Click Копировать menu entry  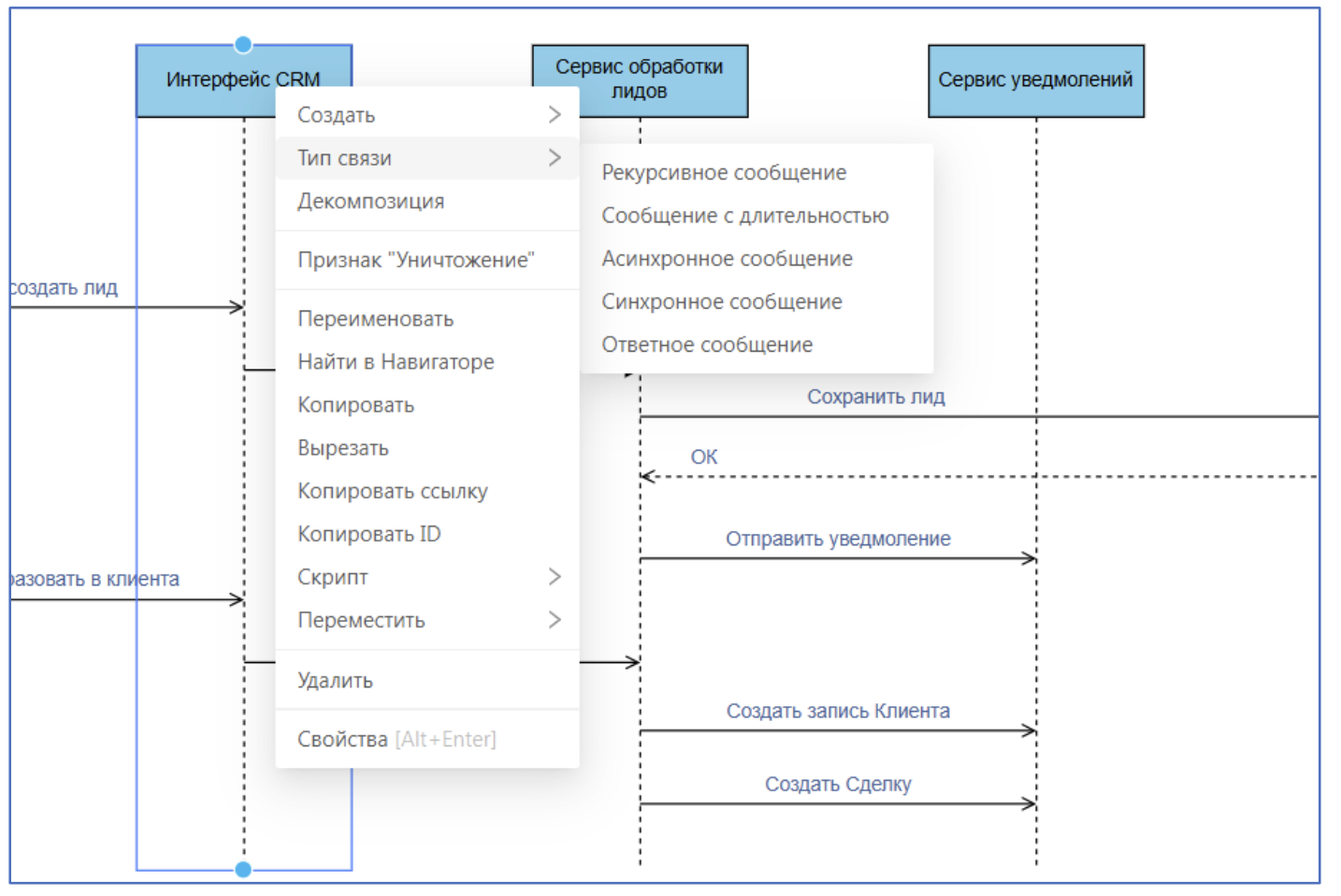[355, 405]
